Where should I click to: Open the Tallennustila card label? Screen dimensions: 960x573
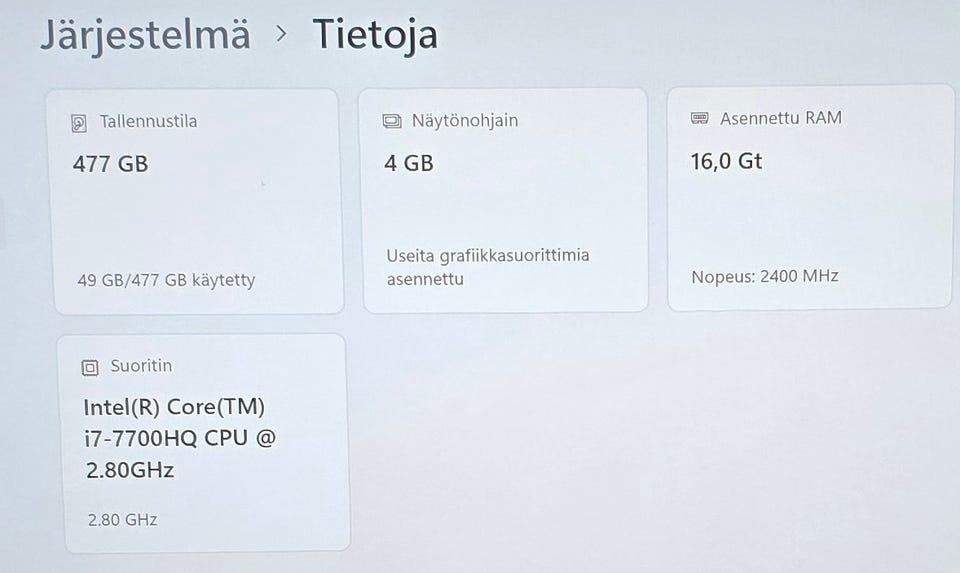point(148,122)
